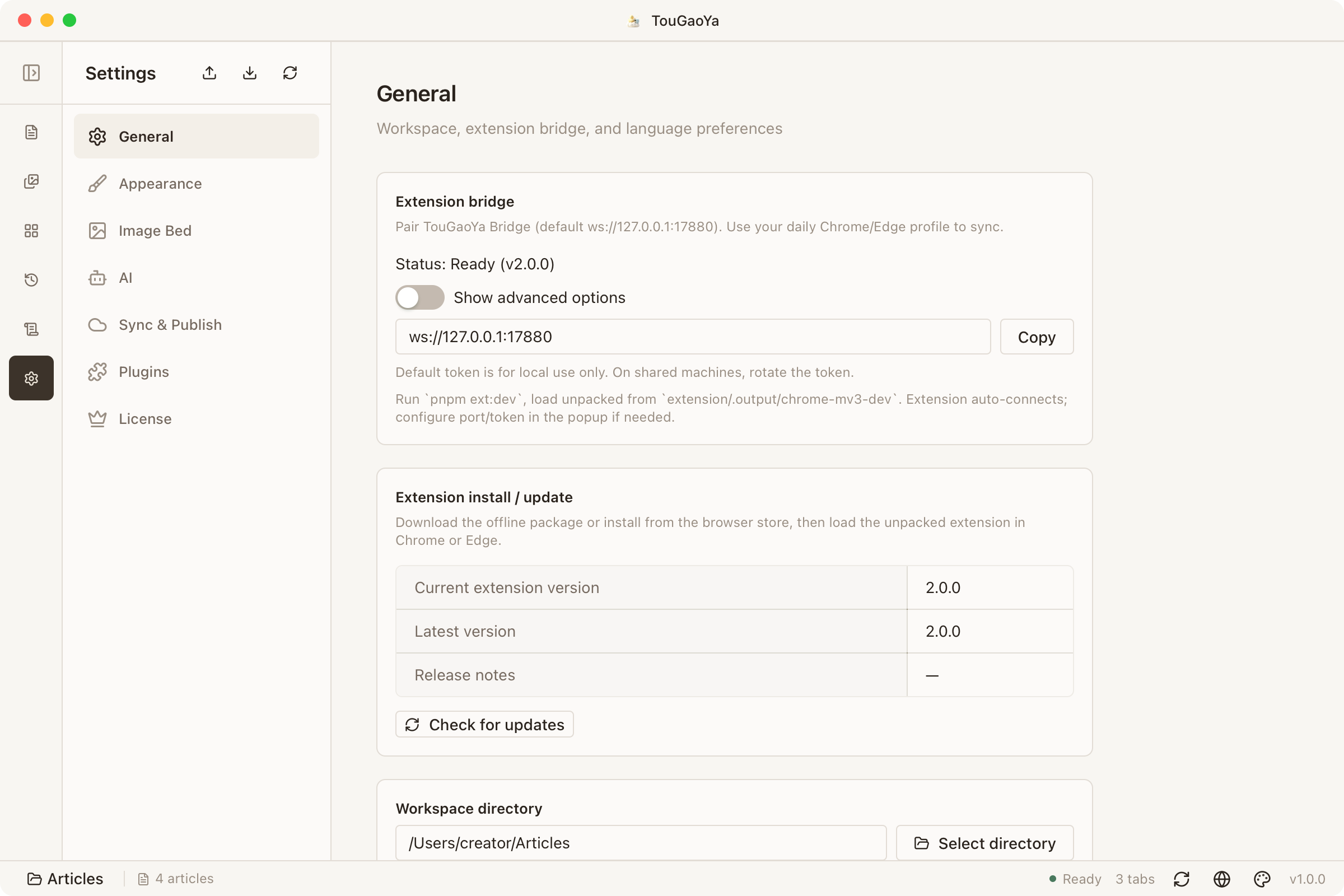Screen dimensions: 1344x896
Task: Toggle the sidebar panel icon
Action: [31, 73]
